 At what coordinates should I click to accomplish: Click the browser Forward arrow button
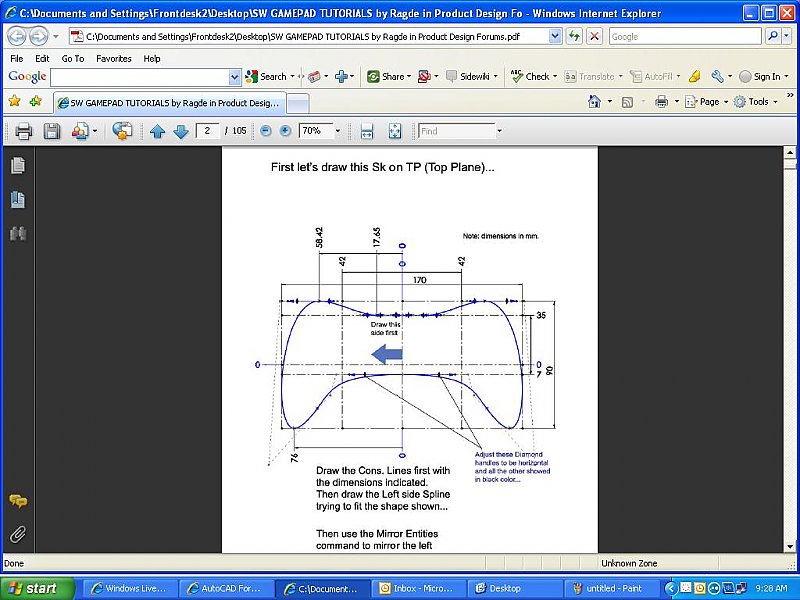point(38,36)
